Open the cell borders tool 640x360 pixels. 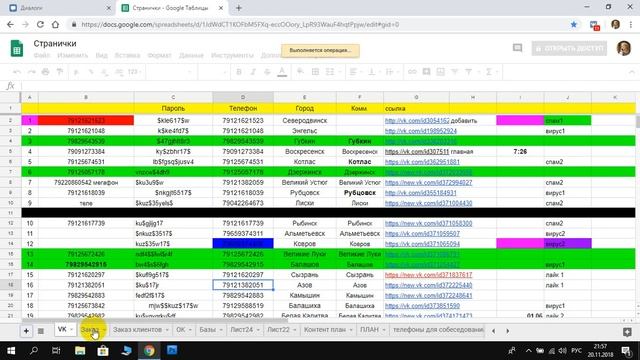315,72
